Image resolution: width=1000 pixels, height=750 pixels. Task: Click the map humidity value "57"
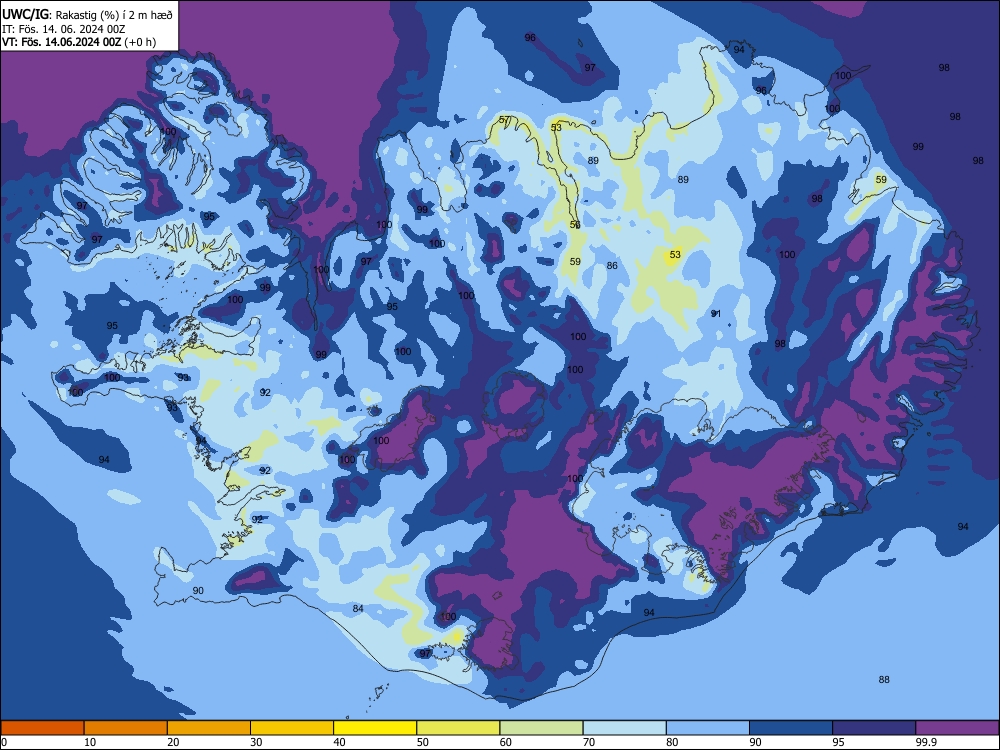[504, 120]
